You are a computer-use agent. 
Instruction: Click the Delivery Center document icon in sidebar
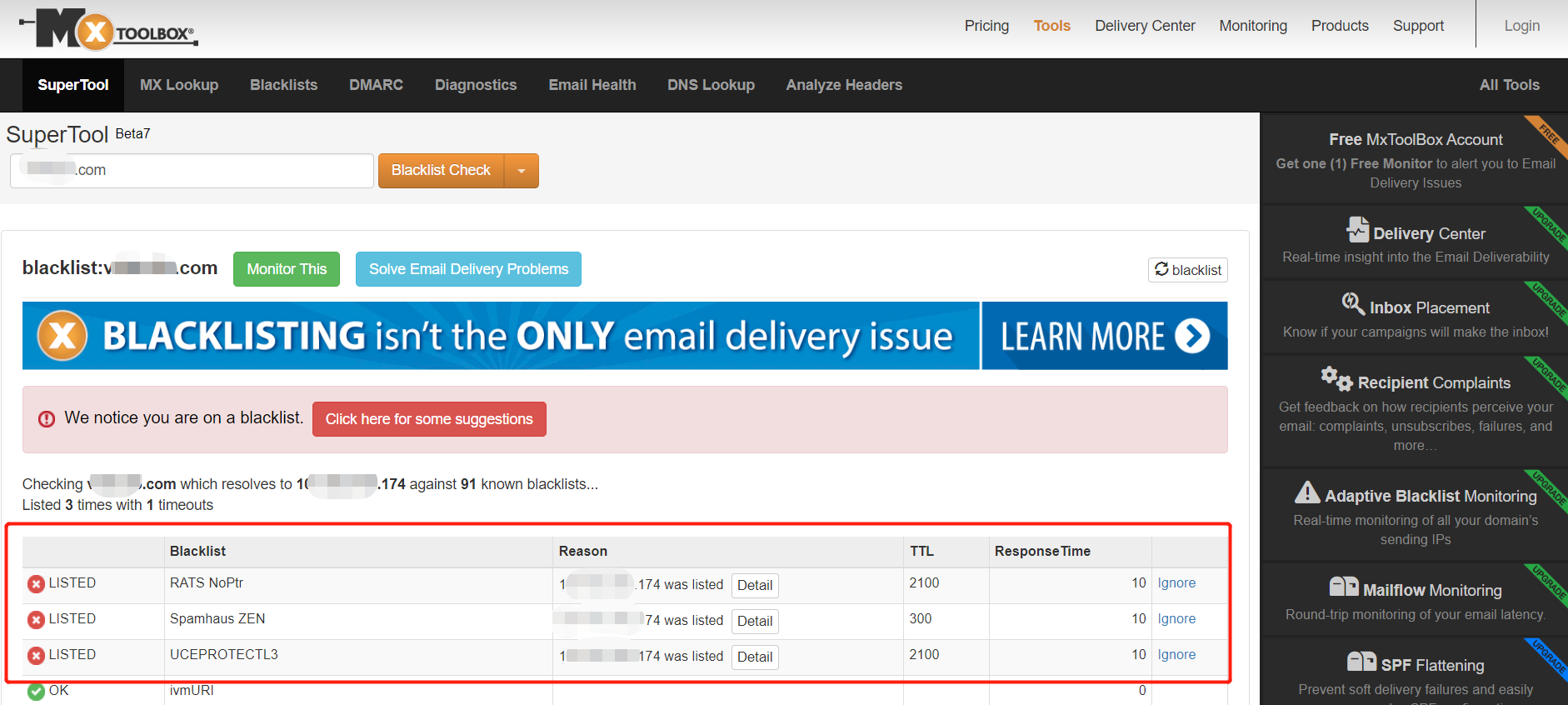point(1357,229)
